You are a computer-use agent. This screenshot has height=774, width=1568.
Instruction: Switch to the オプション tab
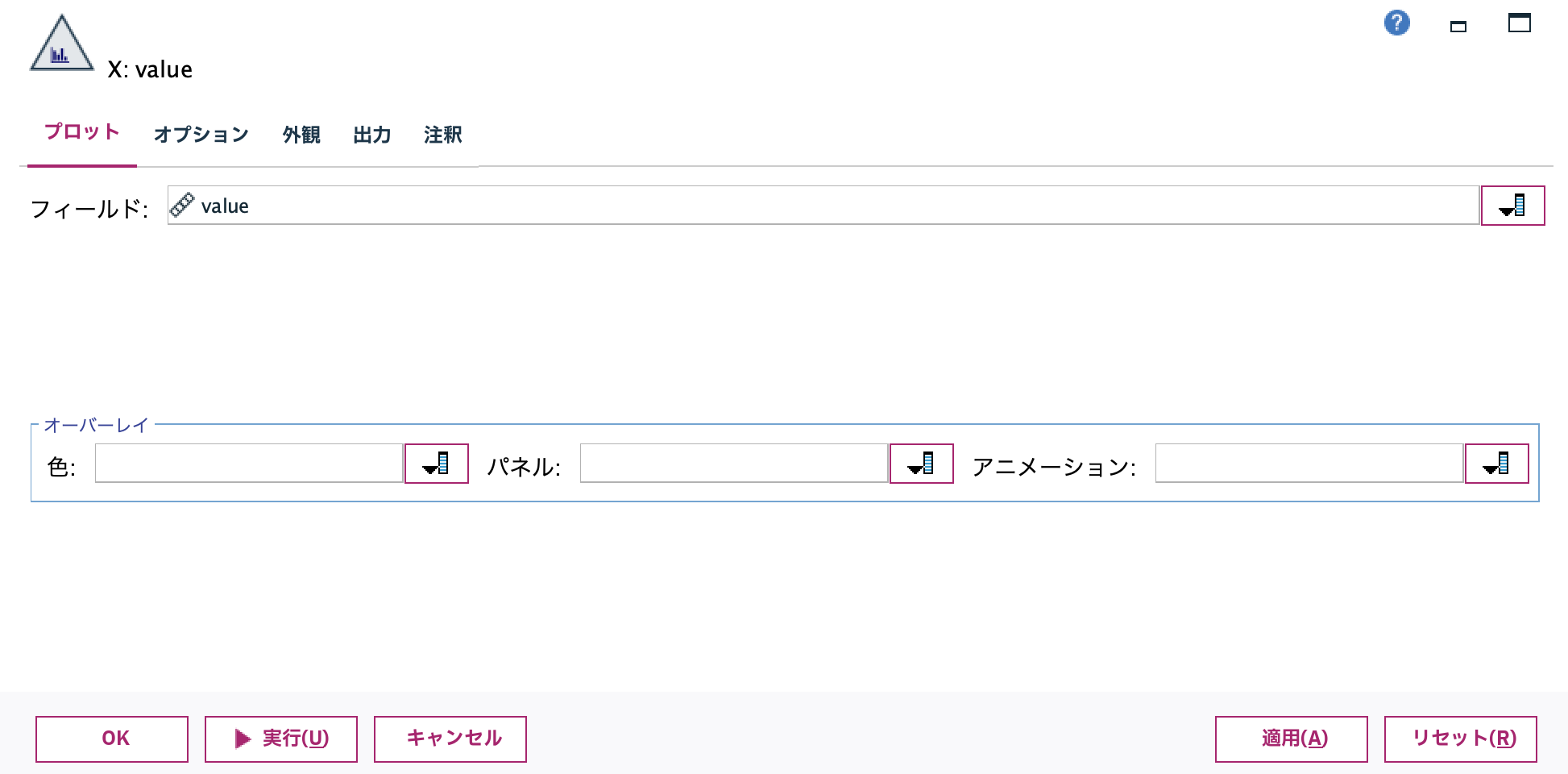pyautogui.click(x=201, y=135)
